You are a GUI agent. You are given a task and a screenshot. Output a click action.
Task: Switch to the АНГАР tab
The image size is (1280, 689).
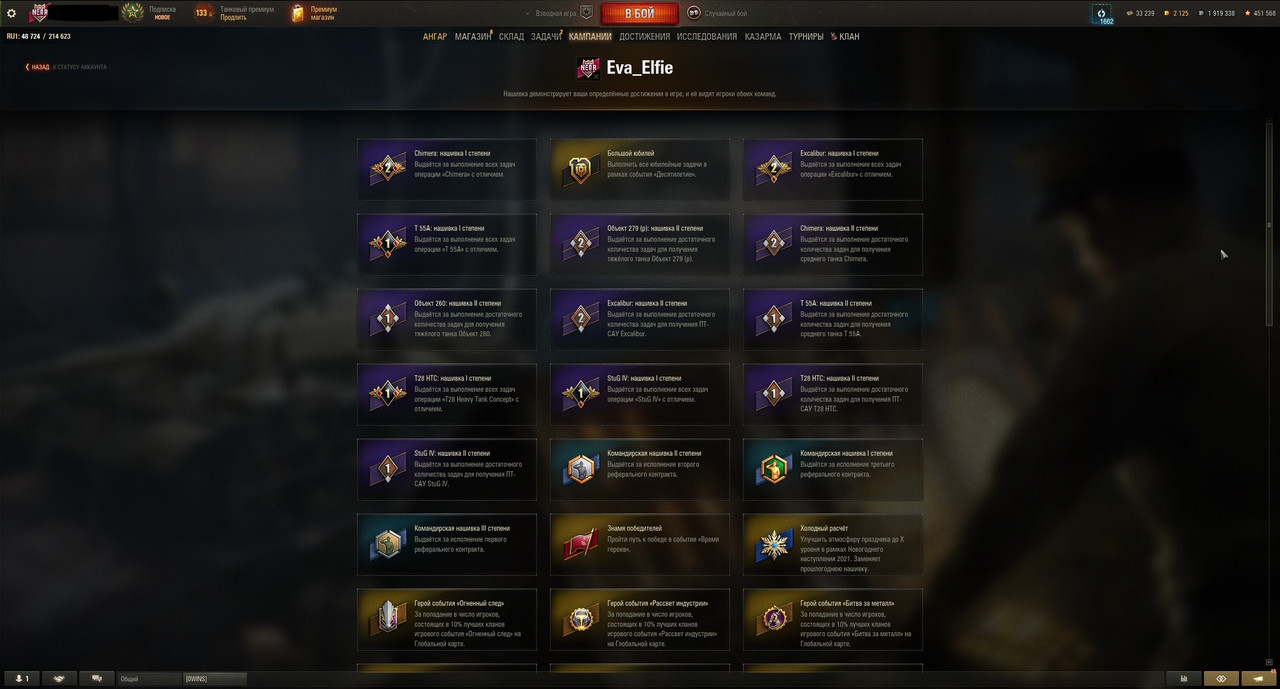pyautogui.click(x=435, y=37)
